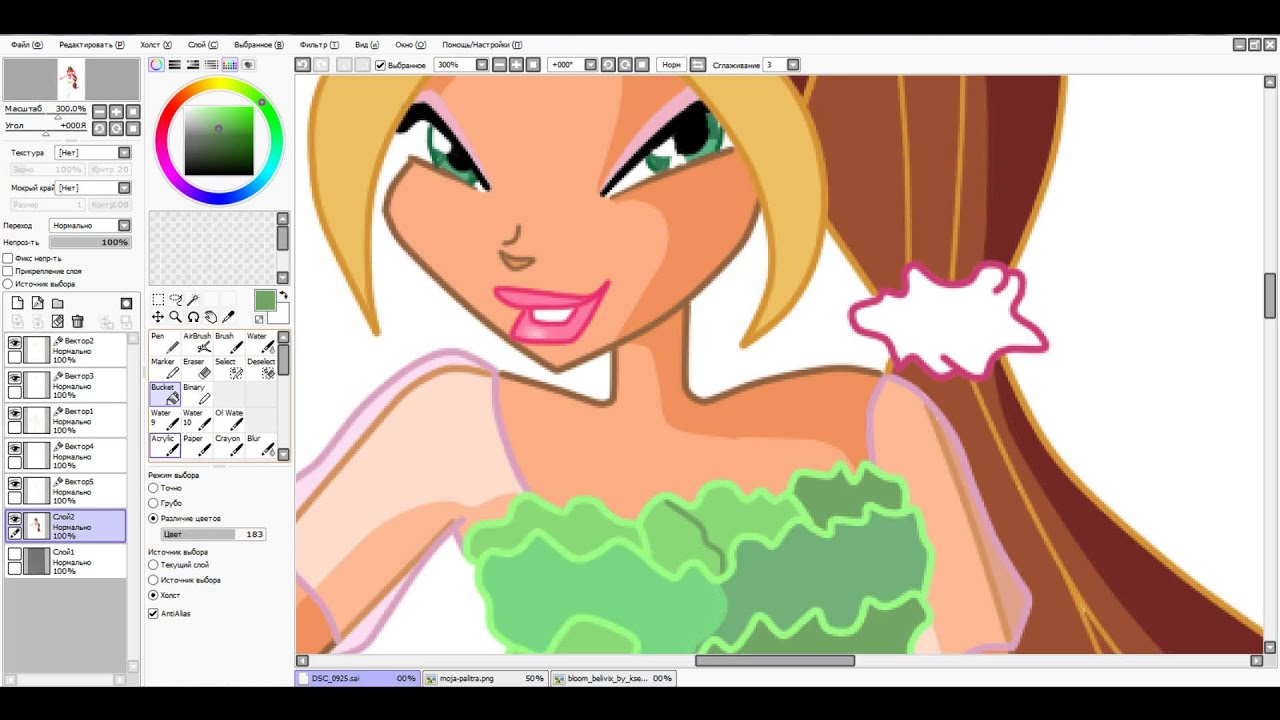Delete the current layer with trash icon
The width and height of the screenshot is (1280, 720).
[77, 321]
